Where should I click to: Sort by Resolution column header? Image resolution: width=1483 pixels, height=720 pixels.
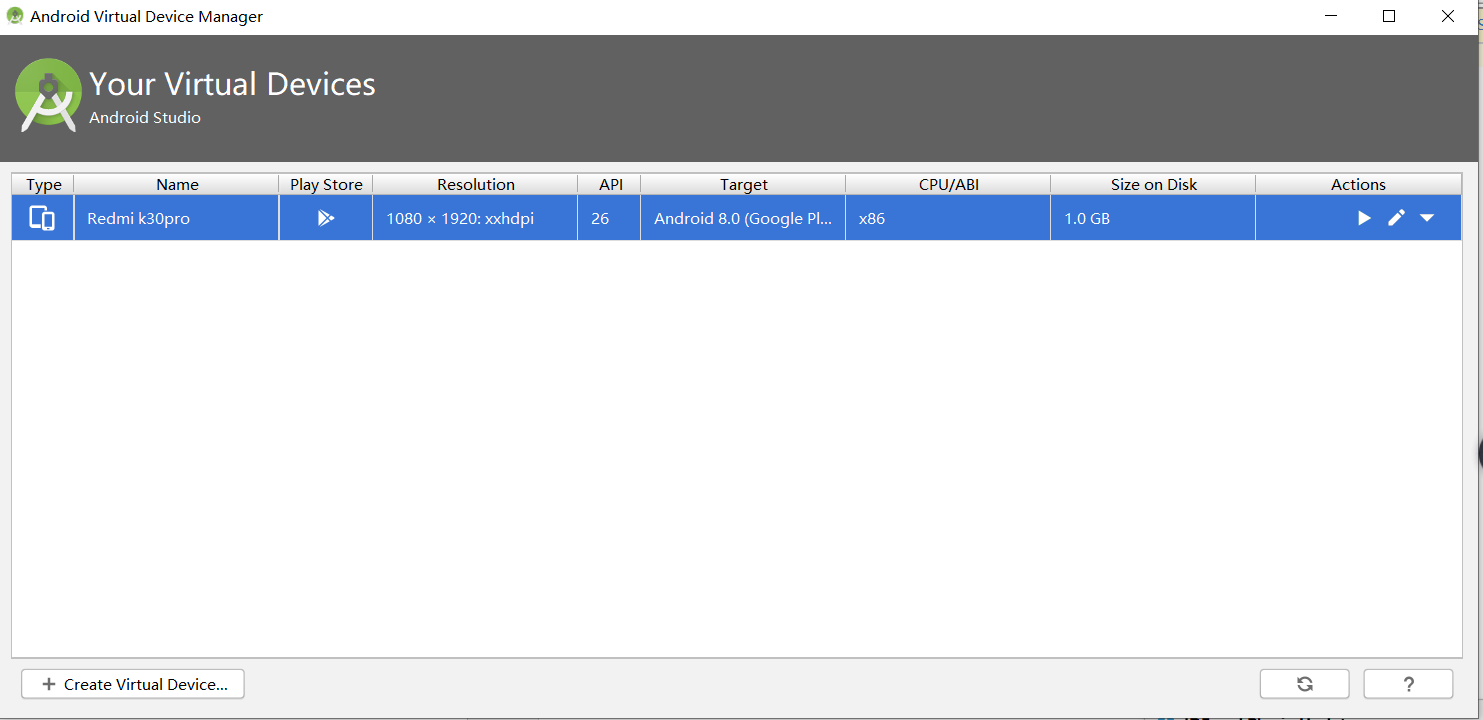click(476, 184)
